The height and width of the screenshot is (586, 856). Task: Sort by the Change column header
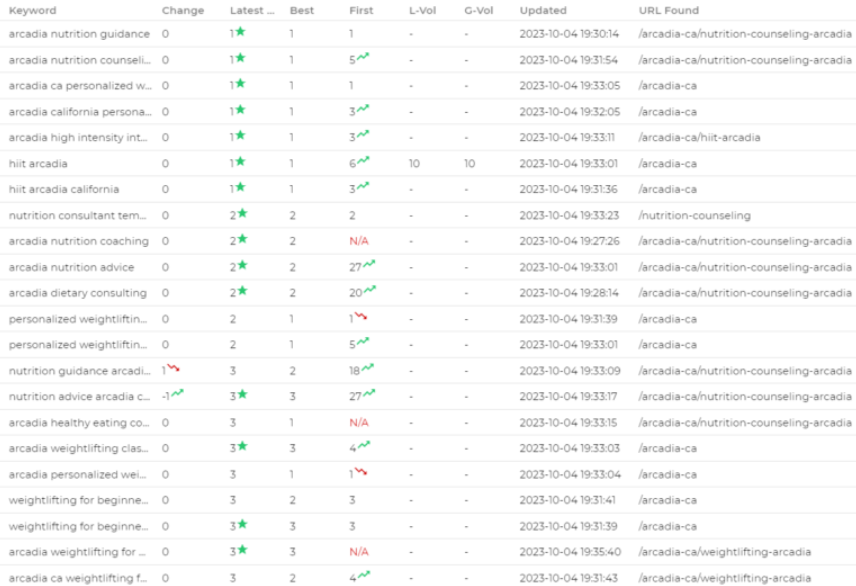point(182,10)
